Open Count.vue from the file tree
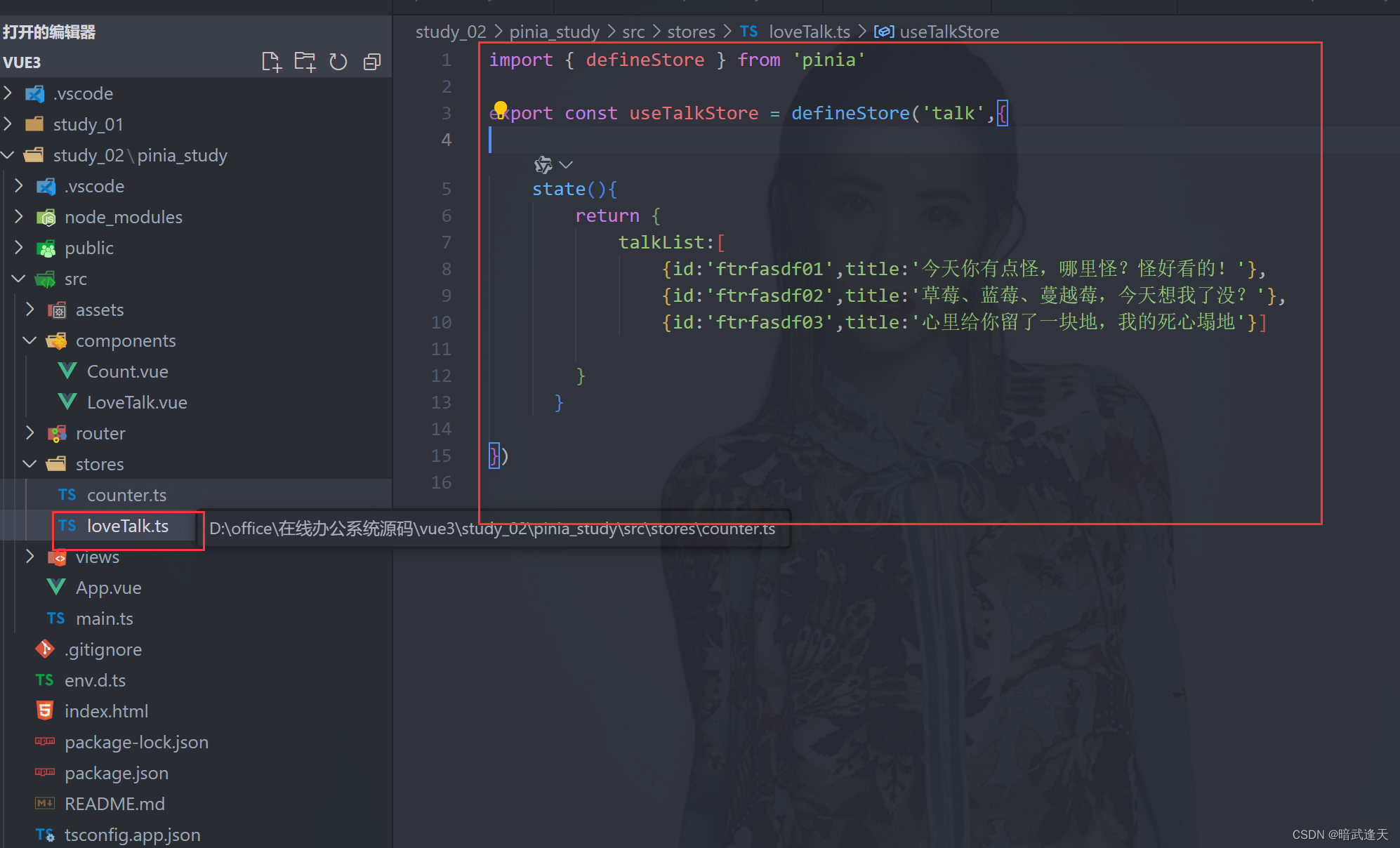1400x848 pixels. [127, 371]
